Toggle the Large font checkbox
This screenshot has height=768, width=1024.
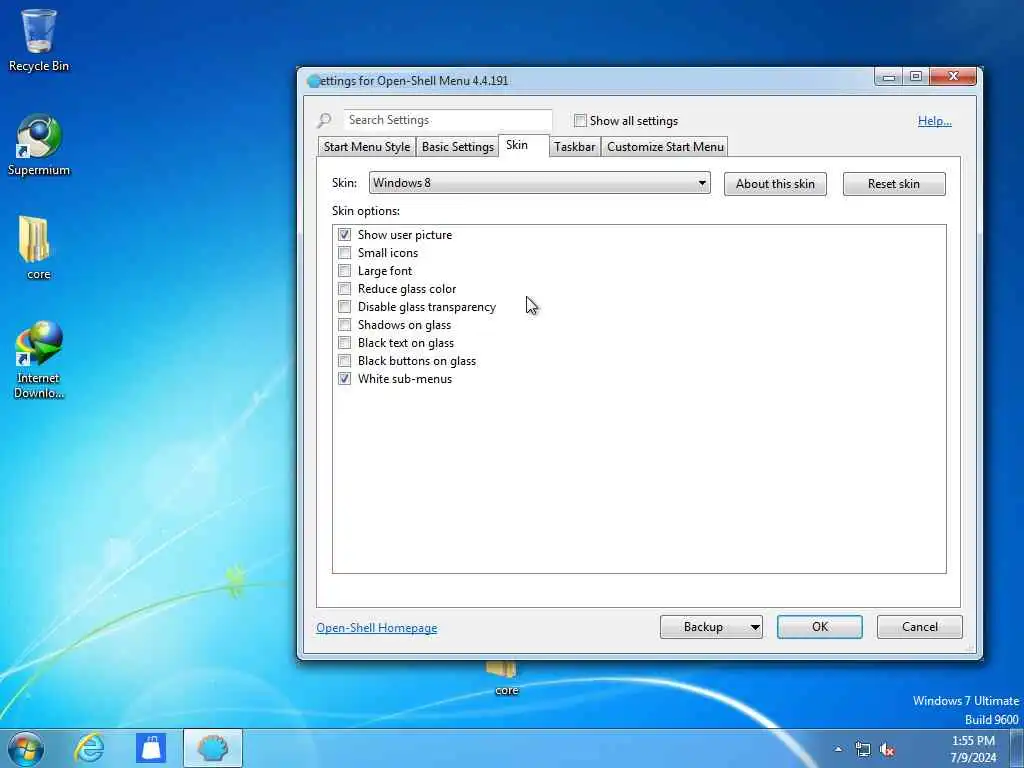click(345, 270)
